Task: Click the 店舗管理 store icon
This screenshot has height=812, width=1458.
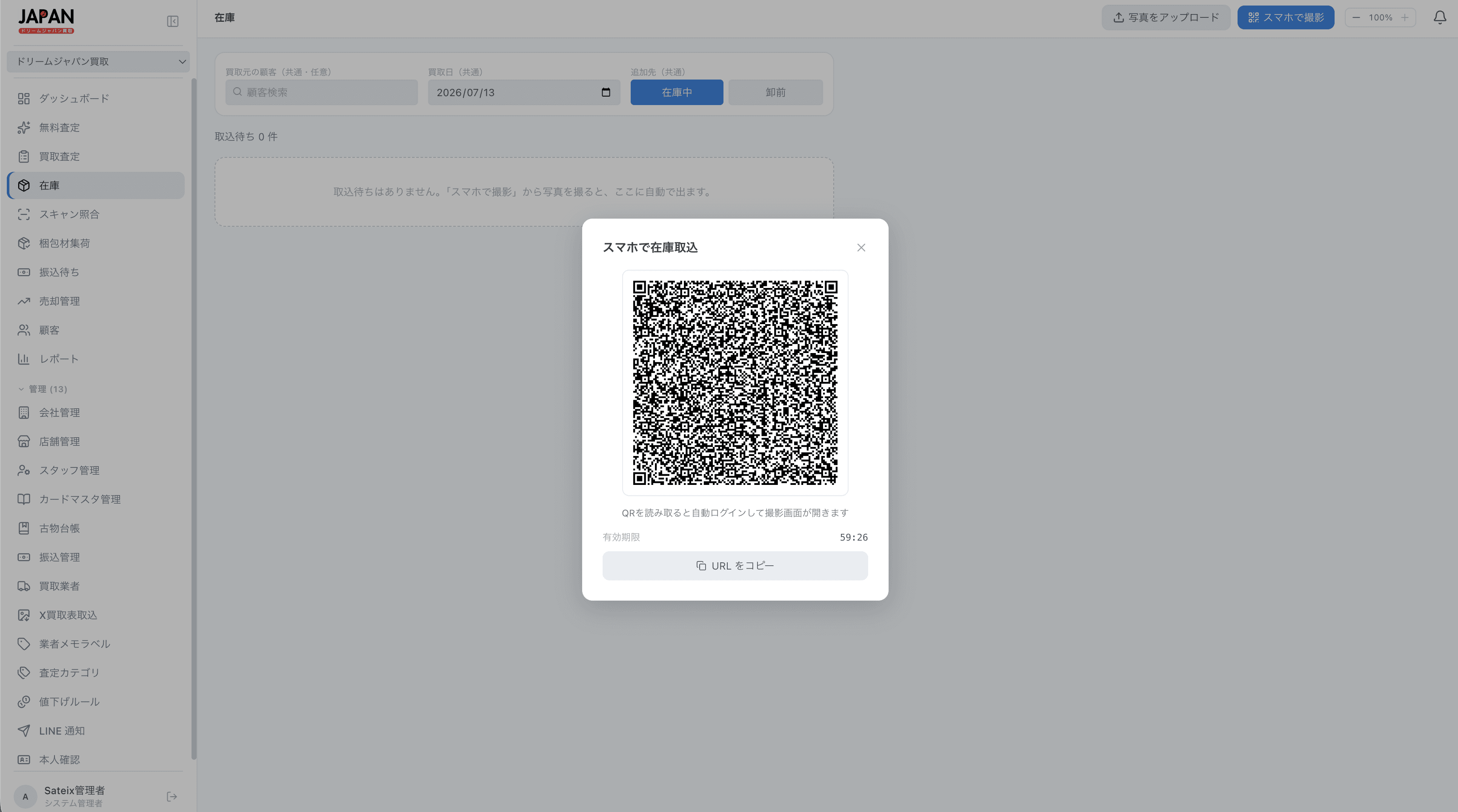Action: (24, 442)
